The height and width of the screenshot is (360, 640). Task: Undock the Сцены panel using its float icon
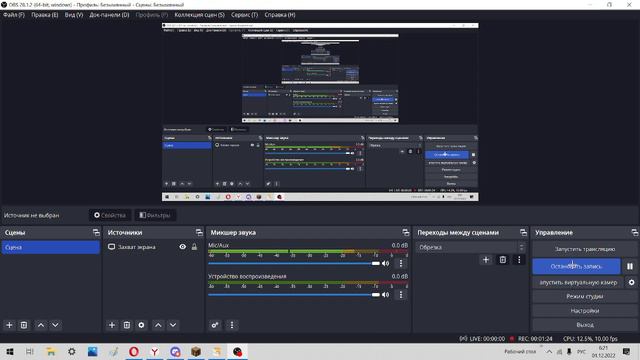pos(96,232)
